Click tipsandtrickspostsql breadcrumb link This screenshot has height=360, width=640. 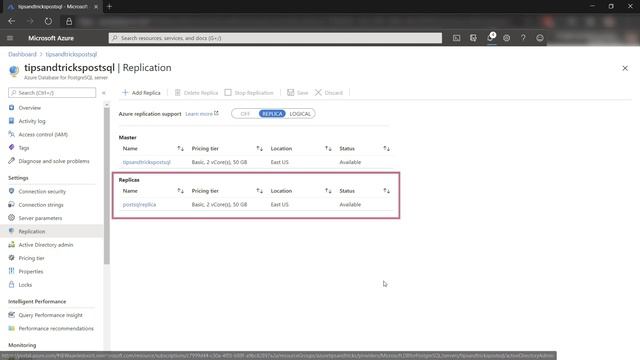coord(71,54)
